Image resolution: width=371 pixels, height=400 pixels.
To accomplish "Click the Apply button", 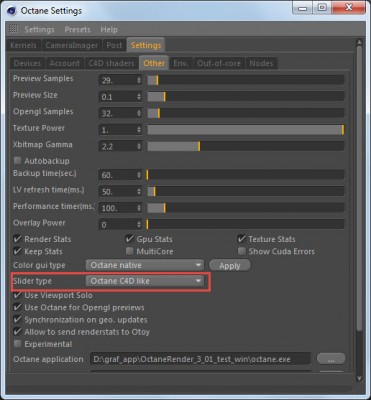I will pyautogui.click(x=230, y=266).
